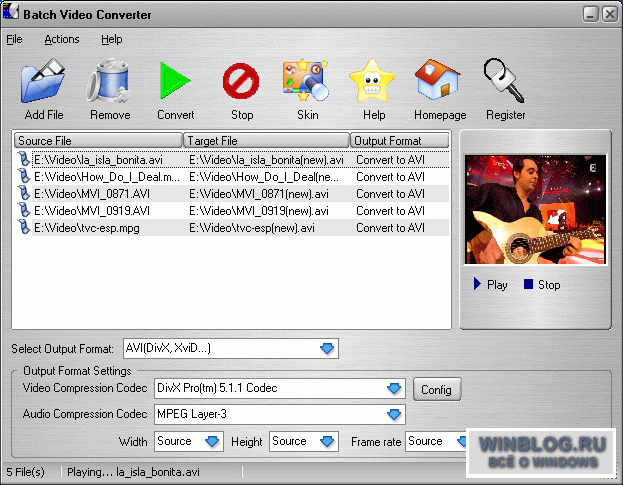Open the Width dropdown

coord(212,441)
